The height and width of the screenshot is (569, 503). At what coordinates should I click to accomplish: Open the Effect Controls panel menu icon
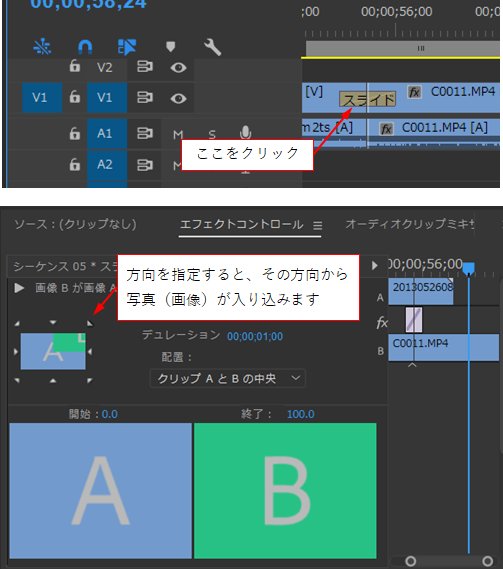point(318,226)
